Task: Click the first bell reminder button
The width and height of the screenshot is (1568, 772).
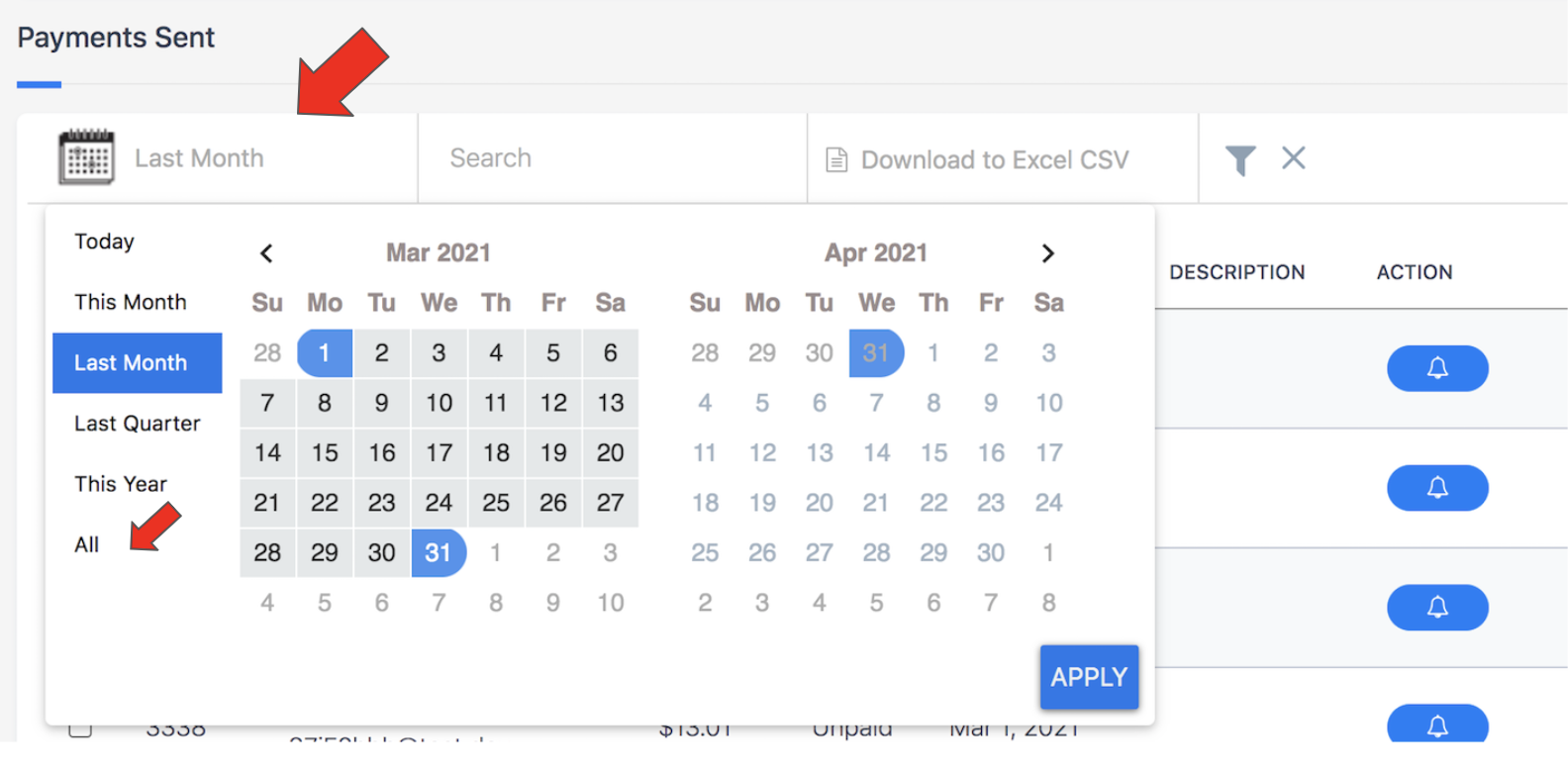Action: [x=1436, y=368]
